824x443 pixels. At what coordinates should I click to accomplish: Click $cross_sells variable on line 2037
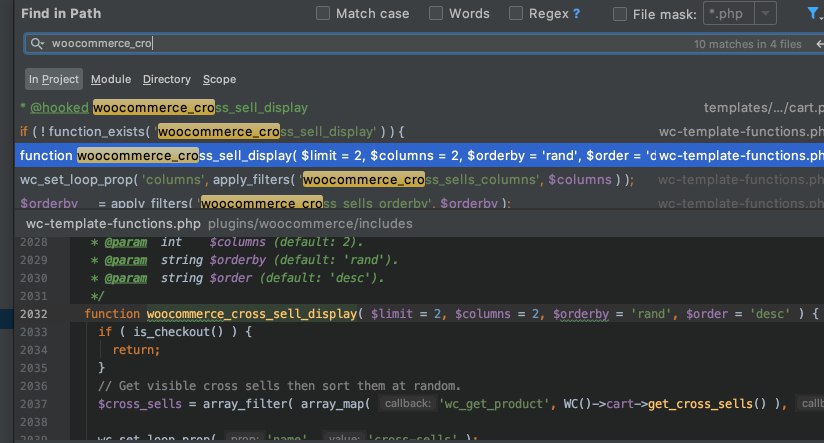(x=140, y=404)
